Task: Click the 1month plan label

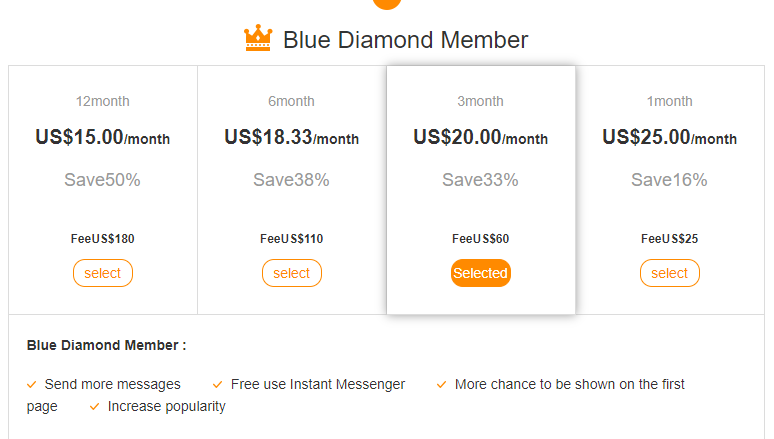Action: click(670, 101)
